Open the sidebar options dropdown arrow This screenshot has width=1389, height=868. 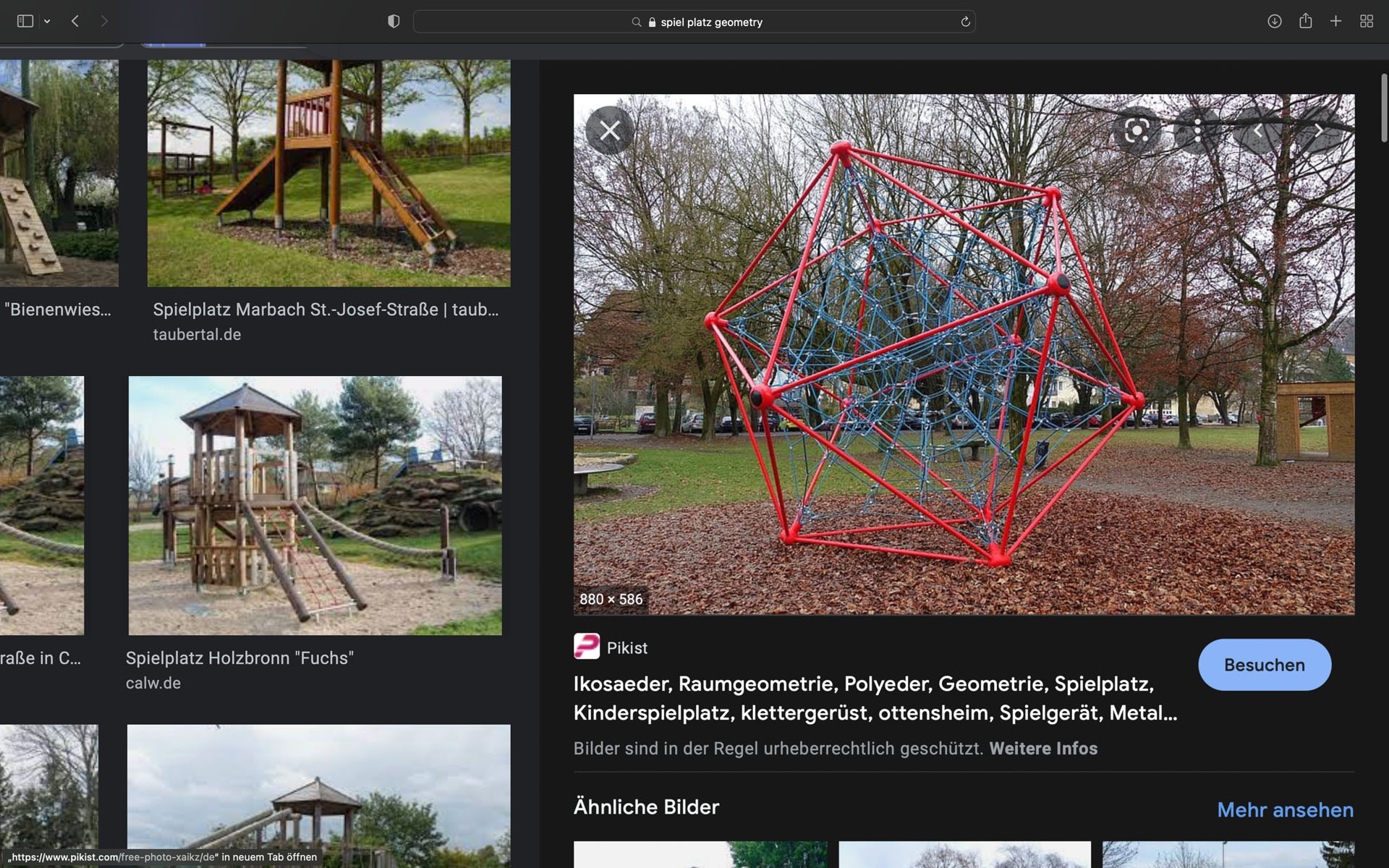47,22
